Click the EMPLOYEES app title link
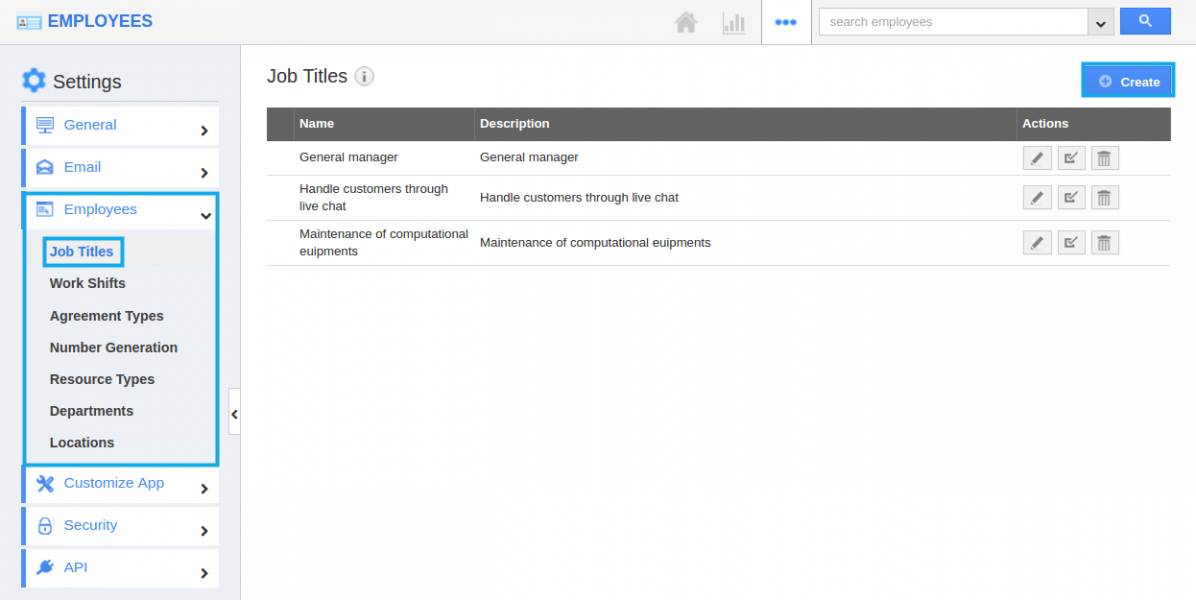 (100, 21)
